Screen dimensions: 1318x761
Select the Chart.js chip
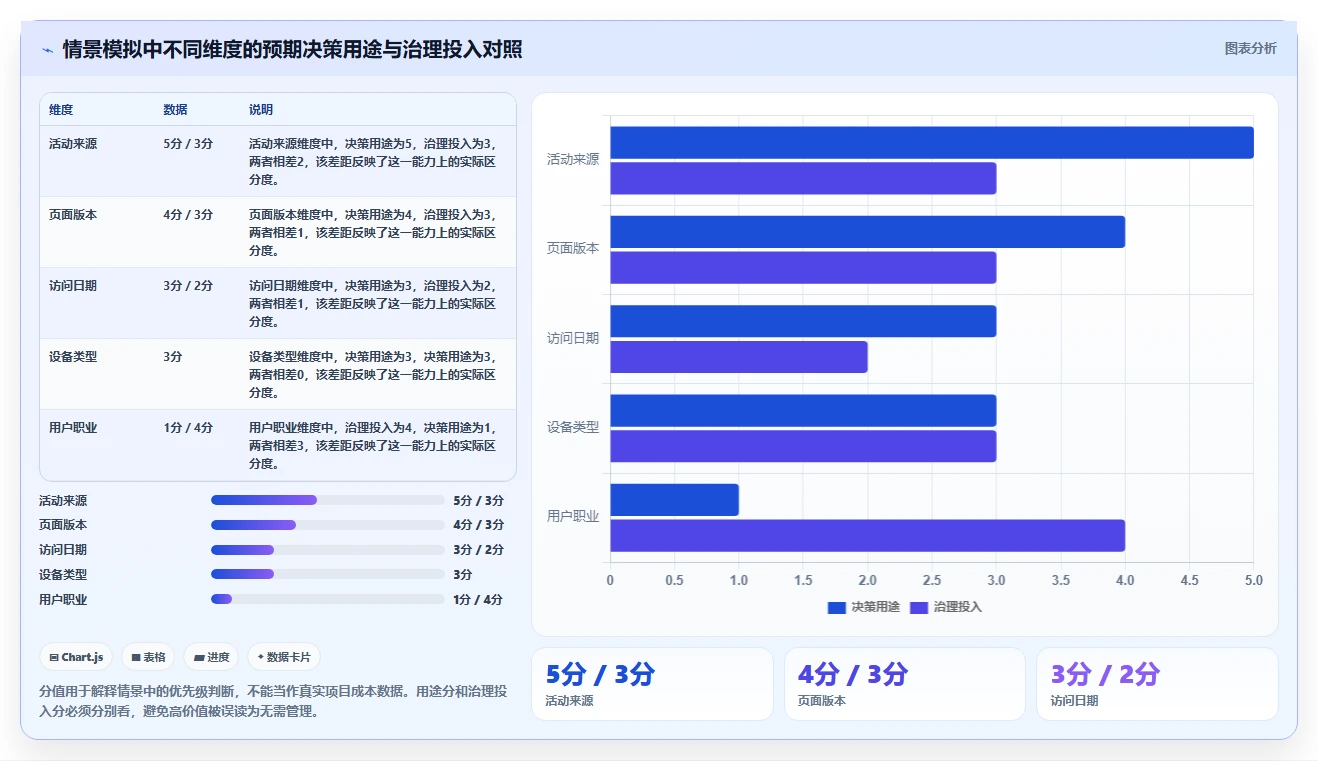pyautogui.click(x=77, y=657)
